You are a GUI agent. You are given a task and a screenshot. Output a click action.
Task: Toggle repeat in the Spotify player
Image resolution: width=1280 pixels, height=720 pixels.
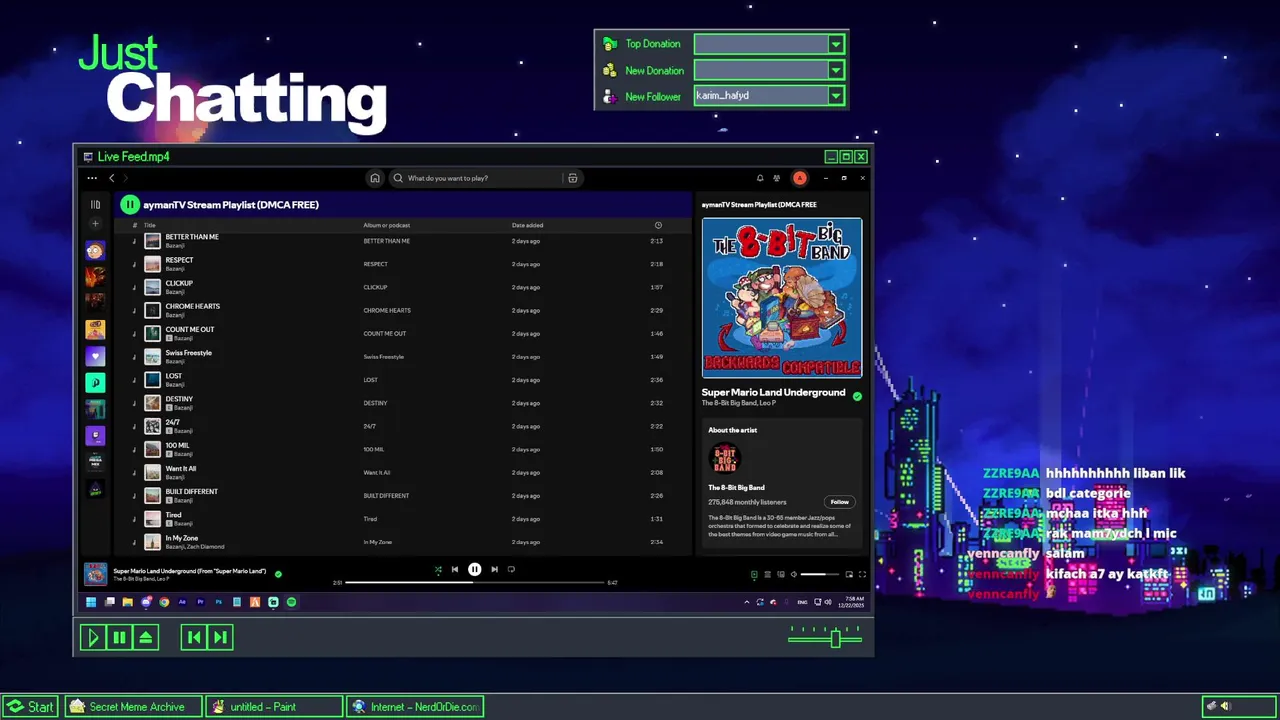[x=511, y=570]
